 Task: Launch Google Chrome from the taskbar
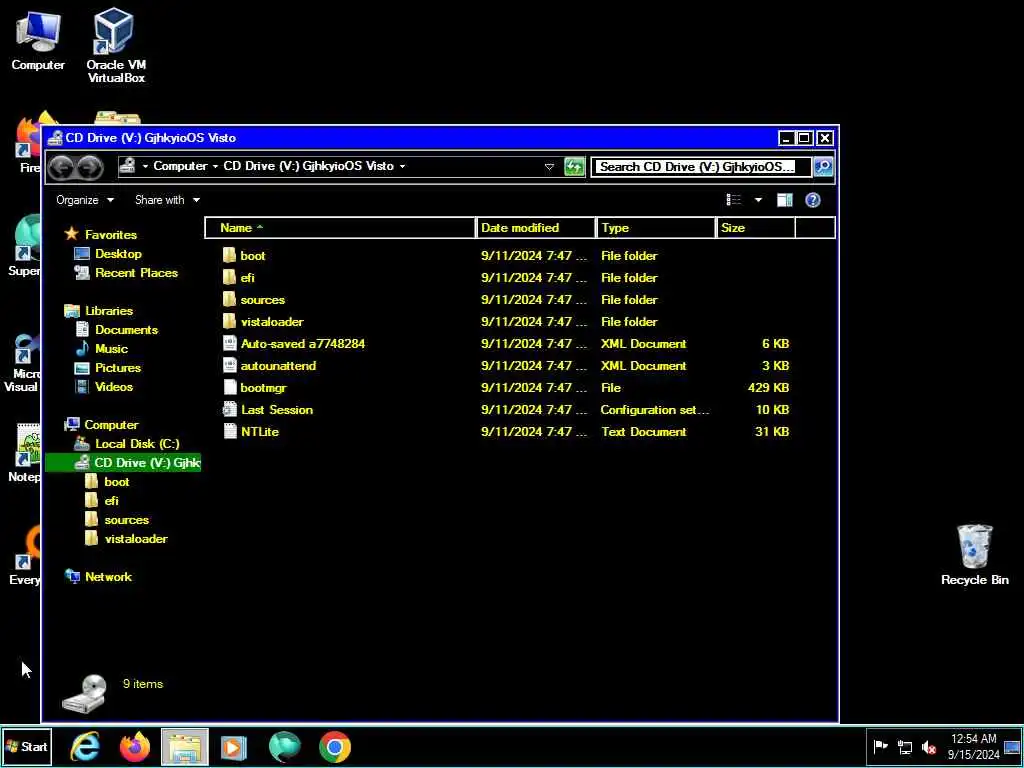click(x=334, y=746)
